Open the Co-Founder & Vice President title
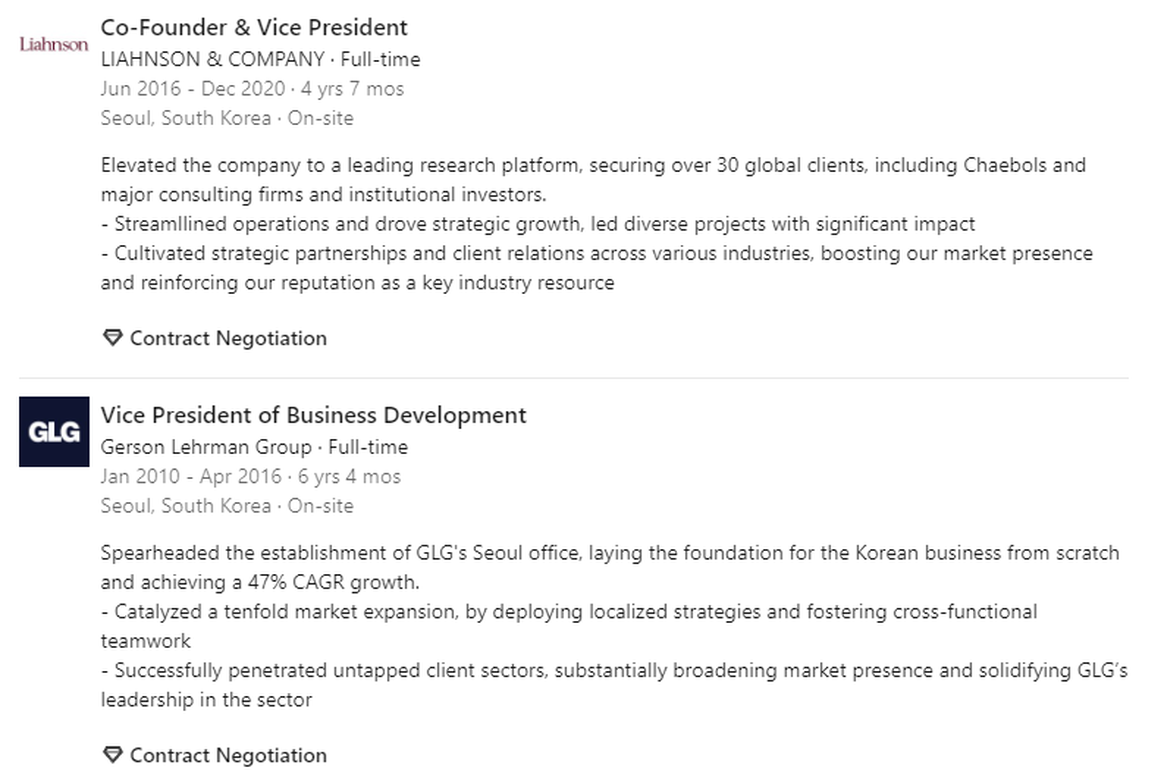 [x=254, y=27]
